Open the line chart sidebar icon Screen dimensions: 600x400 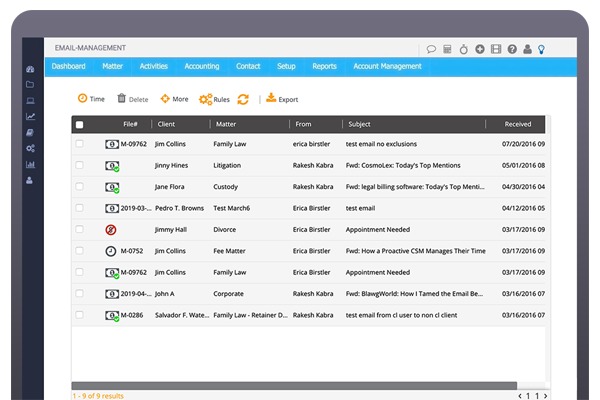click(30, 116)
